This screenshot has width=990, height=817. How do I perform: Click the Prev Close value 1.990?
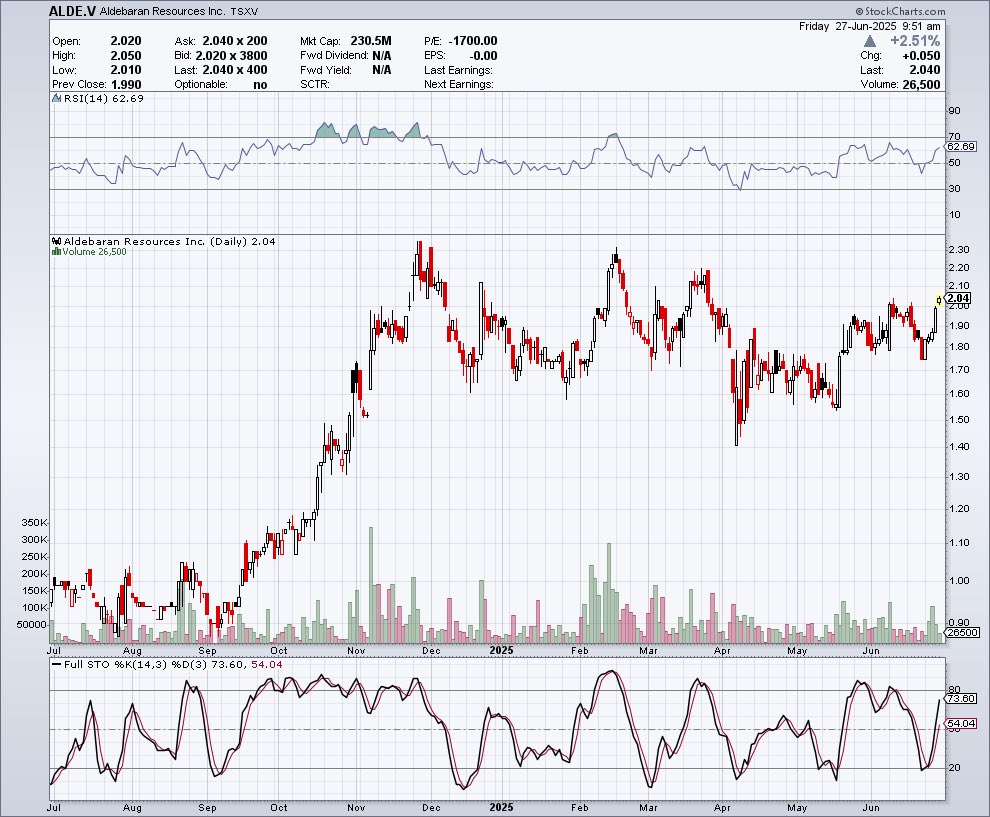pos(126,85)
